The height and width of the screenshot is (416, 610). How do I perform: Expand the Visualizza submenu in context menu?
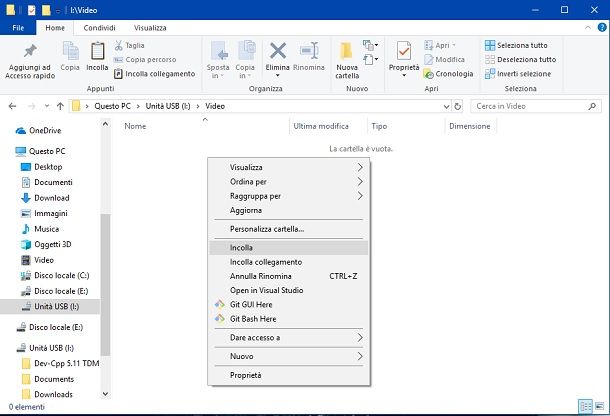click(x=289, y=167)
